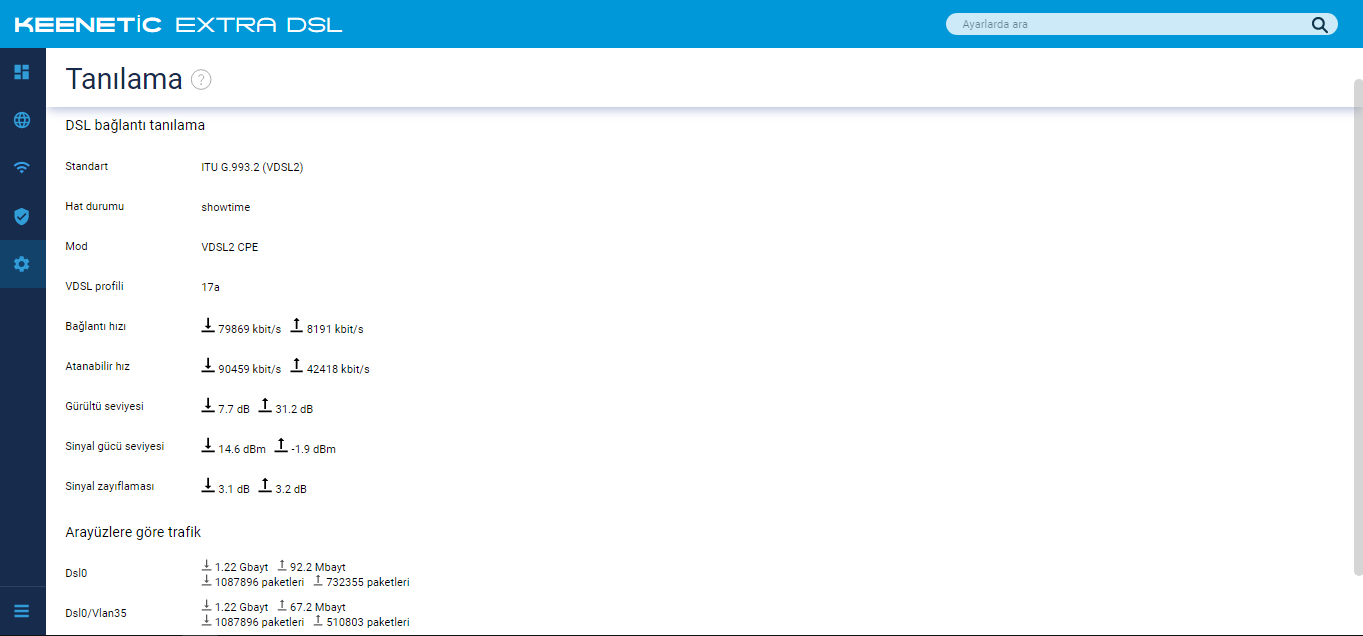Click the 'Gürültü seviyesi' label
This screenshot has height=636, width=1363.
click(104, 406)
